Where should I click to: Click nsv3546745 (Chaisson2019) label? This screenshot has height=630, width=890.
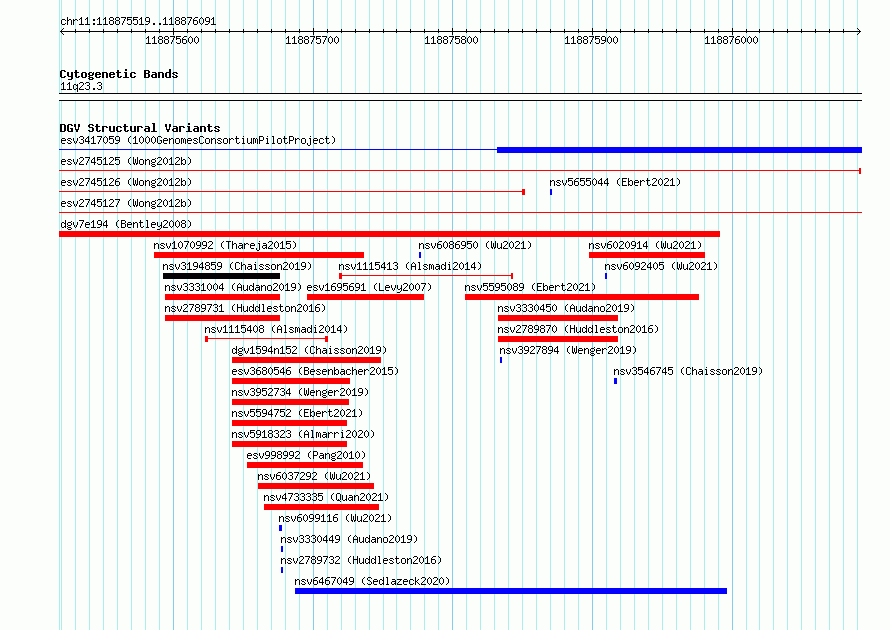pyautogui.click(x=688, y=371)
